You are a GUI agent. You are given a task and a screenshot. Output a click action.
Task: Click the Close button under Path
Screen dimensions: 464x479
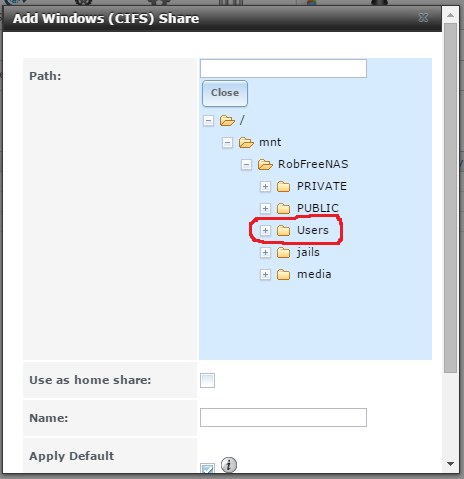pyautogui.click(x=225, y=93)
